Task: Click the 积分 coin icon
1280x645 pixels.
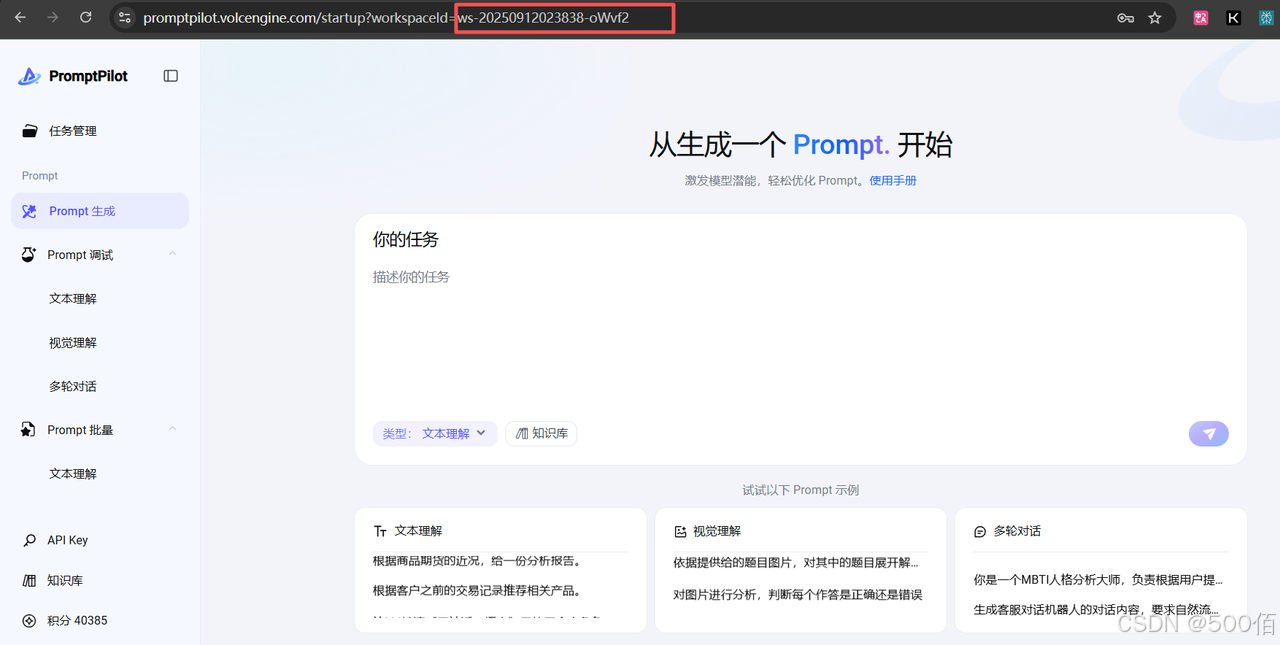Action: (x=29, y=620)
